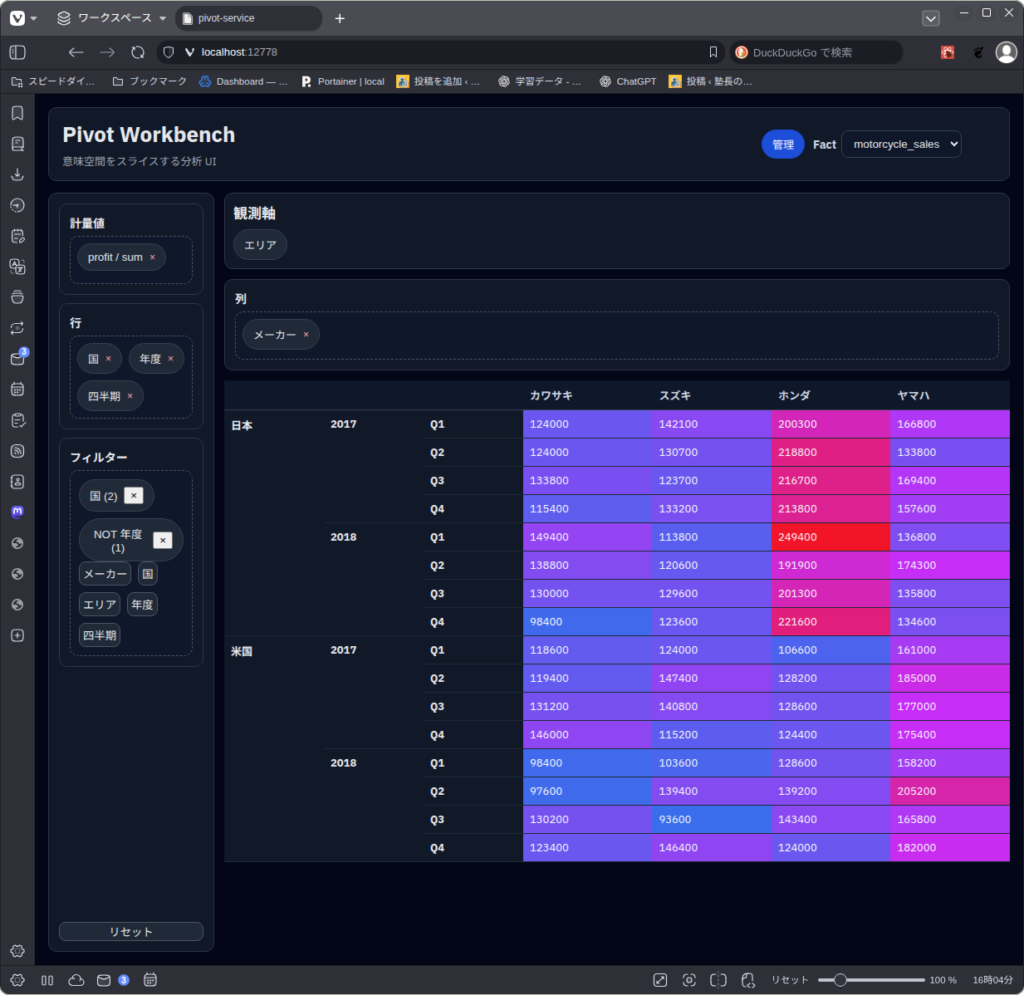Open the ChatGPT bookmark
The height and width of the screenshot is (995, 1024).
628,81
